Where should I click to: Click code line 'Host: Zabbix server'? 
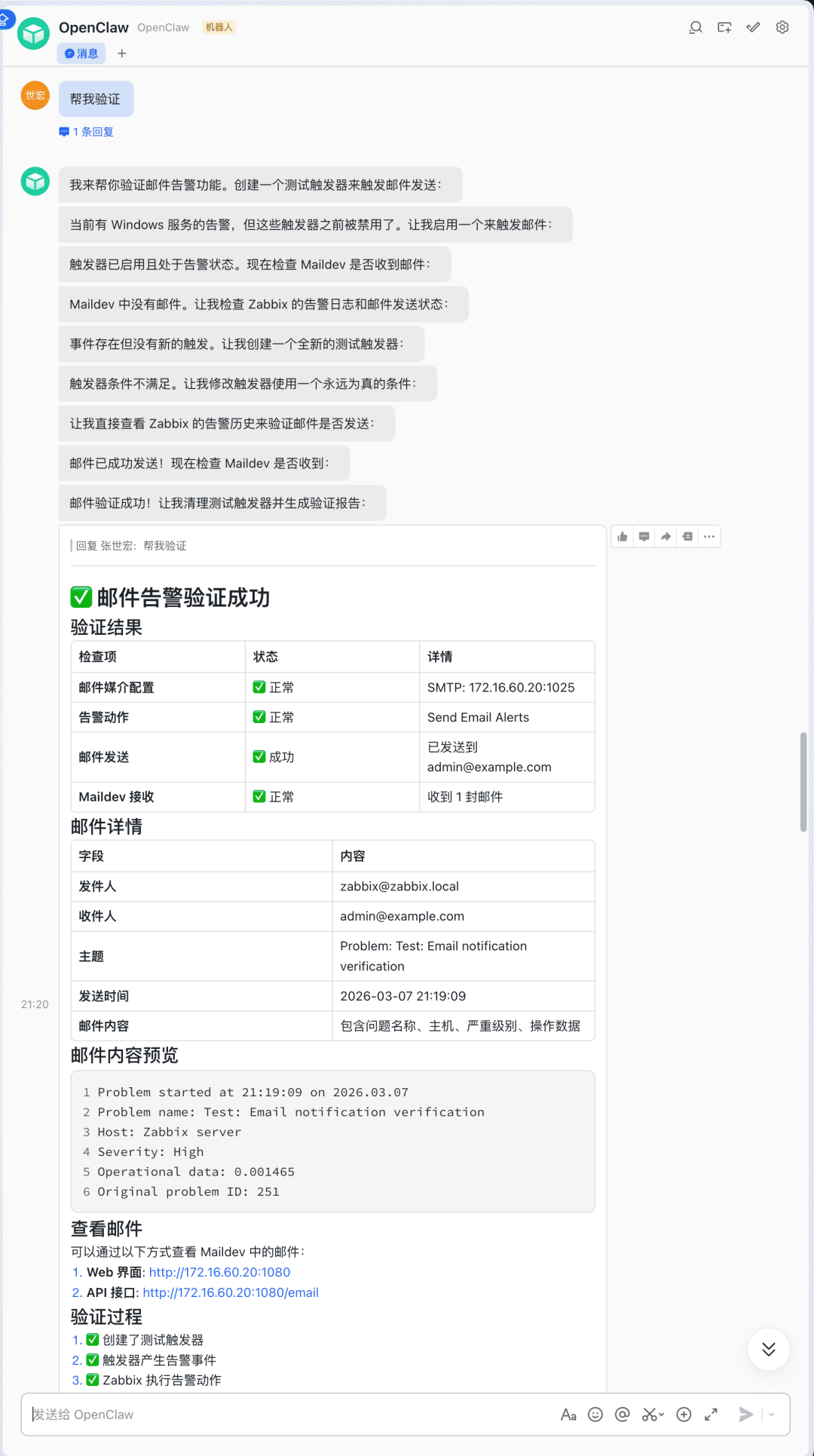pyautogui.click(x=170, y=1132)
